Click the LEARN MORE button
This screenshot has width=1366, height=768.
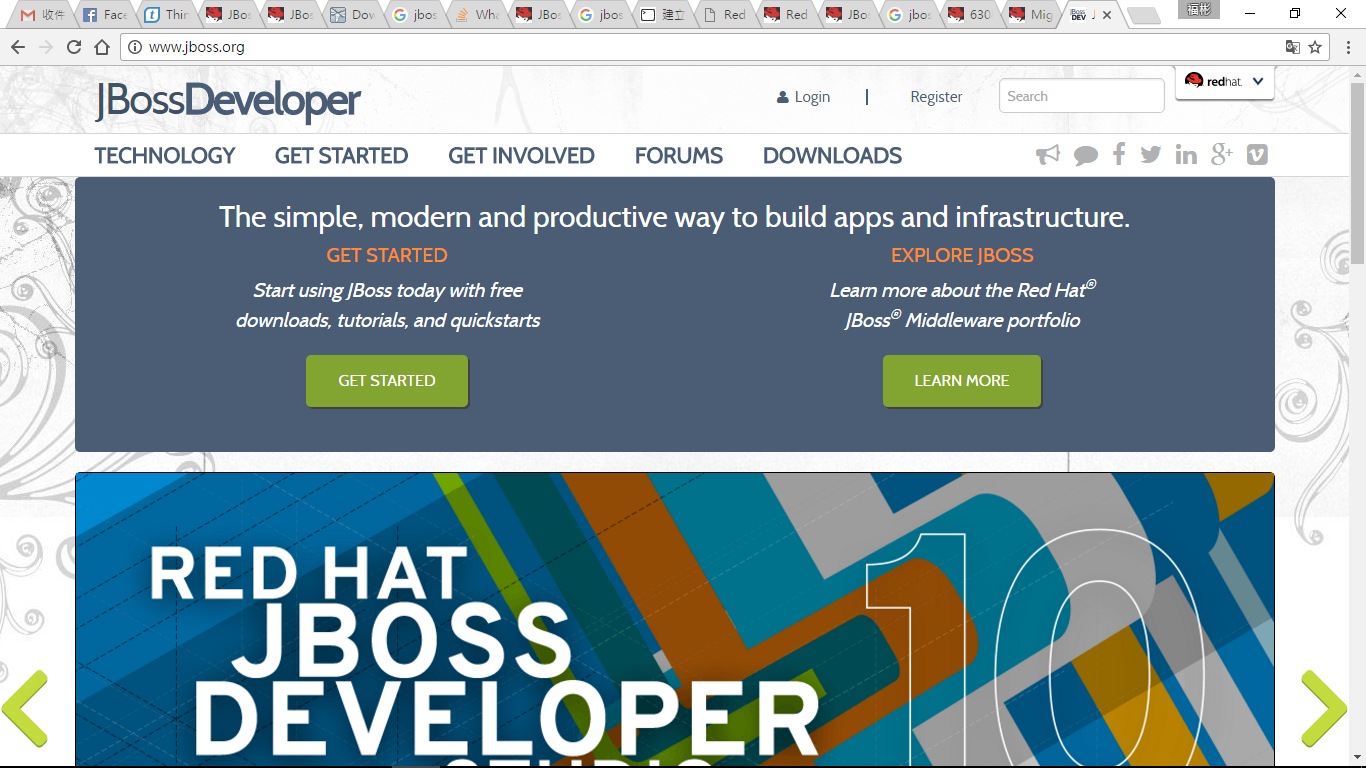tap(962, 381)
